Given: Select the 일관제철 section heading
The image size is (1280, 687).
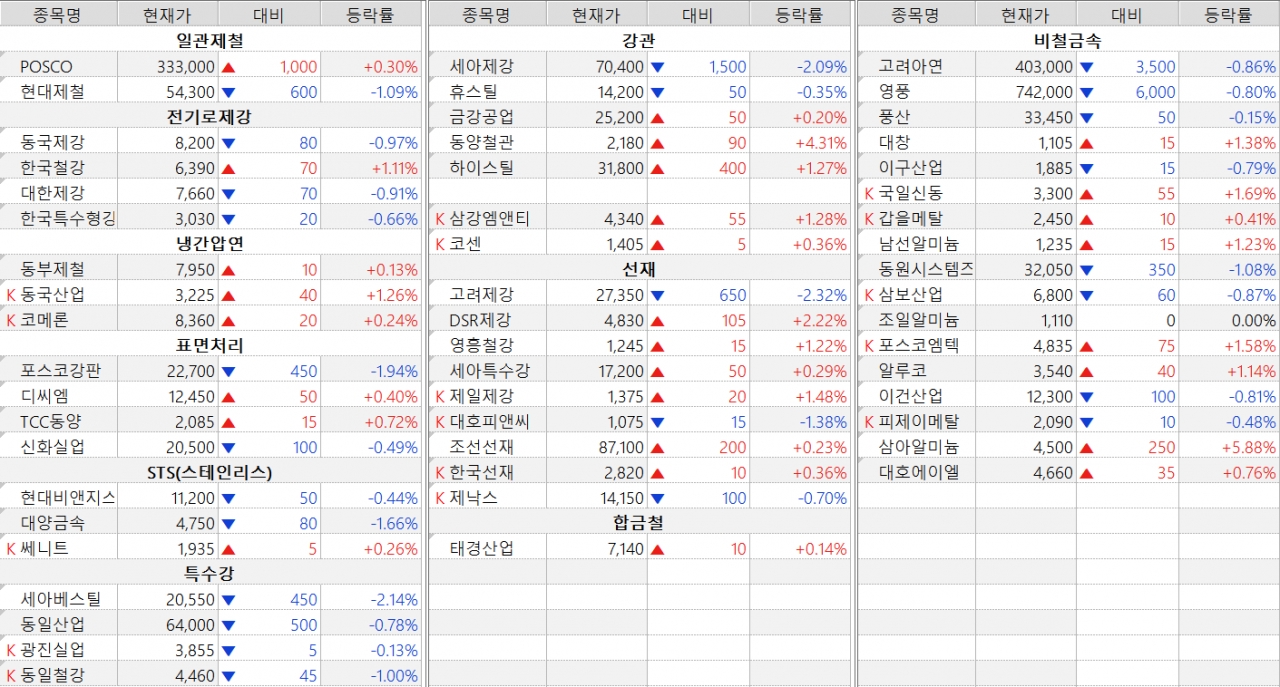Looking at the screenshot, I should click(x=209, y=41).
